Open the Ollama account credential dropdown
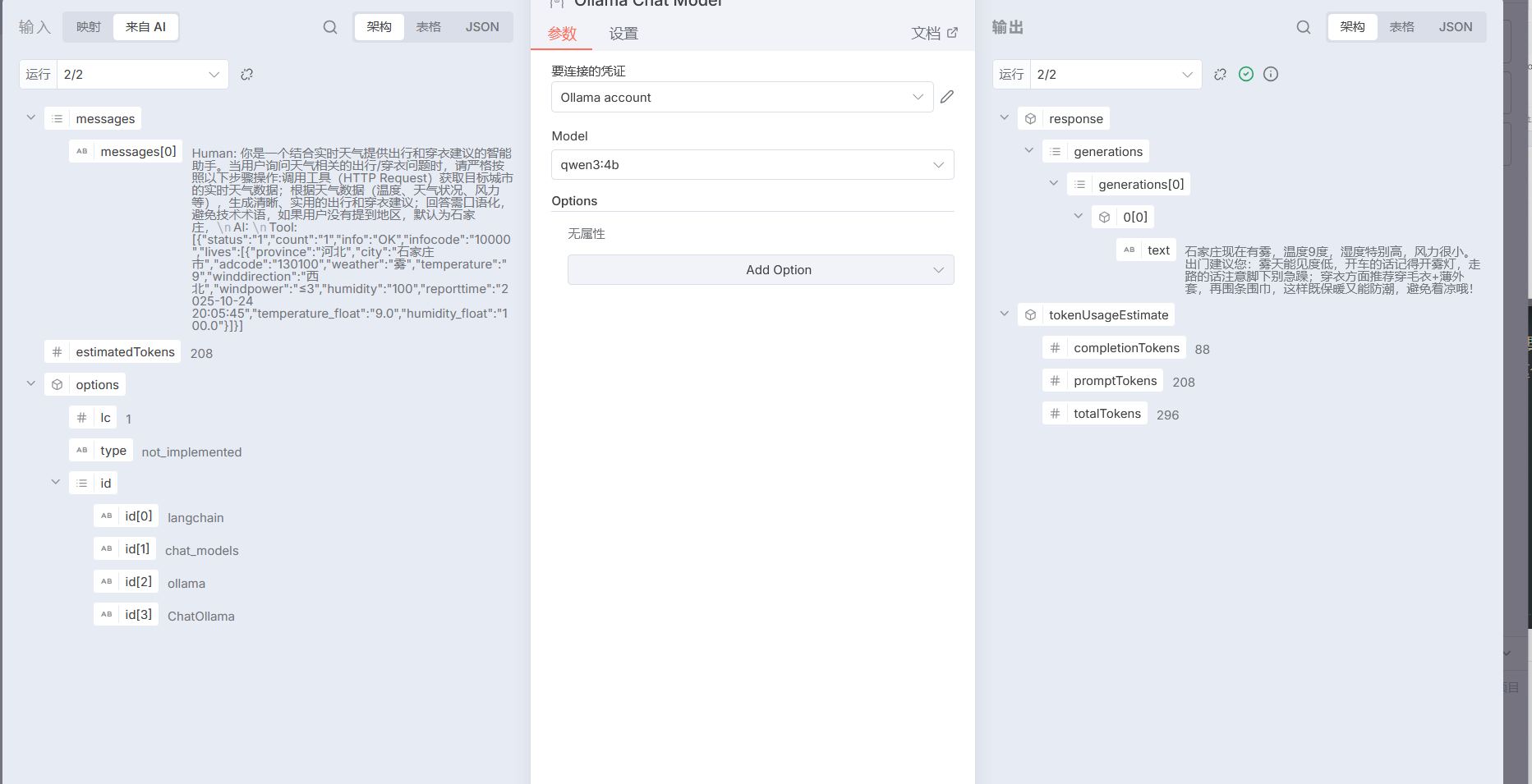1532x784 pixels. 742,98
